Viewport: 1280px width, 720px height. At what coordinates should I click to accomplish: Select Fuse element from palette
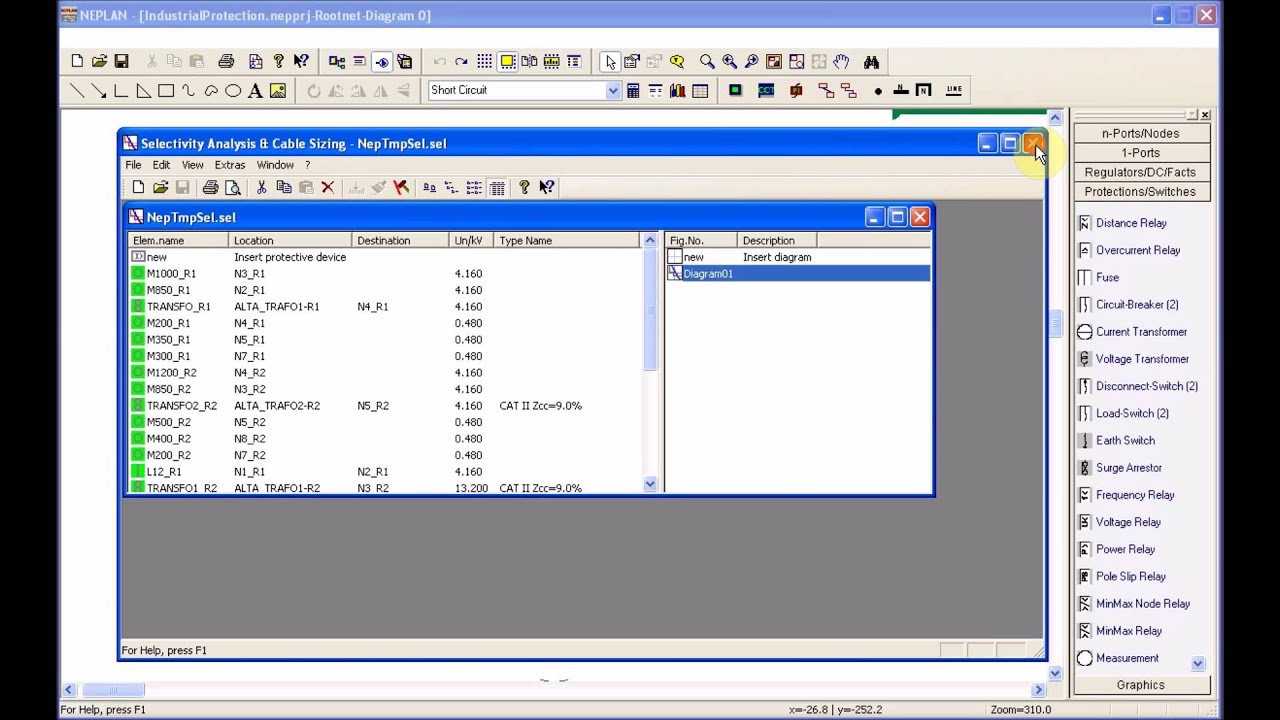[1098, 277]
